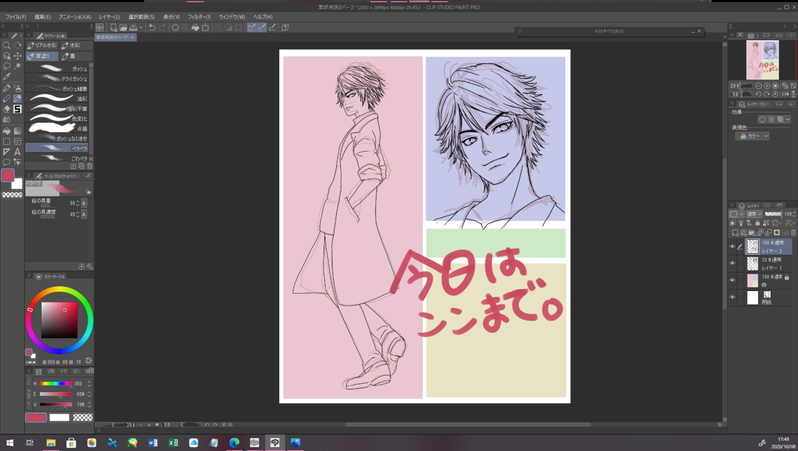Delete sub tool trash icon

tap(90, 166)
